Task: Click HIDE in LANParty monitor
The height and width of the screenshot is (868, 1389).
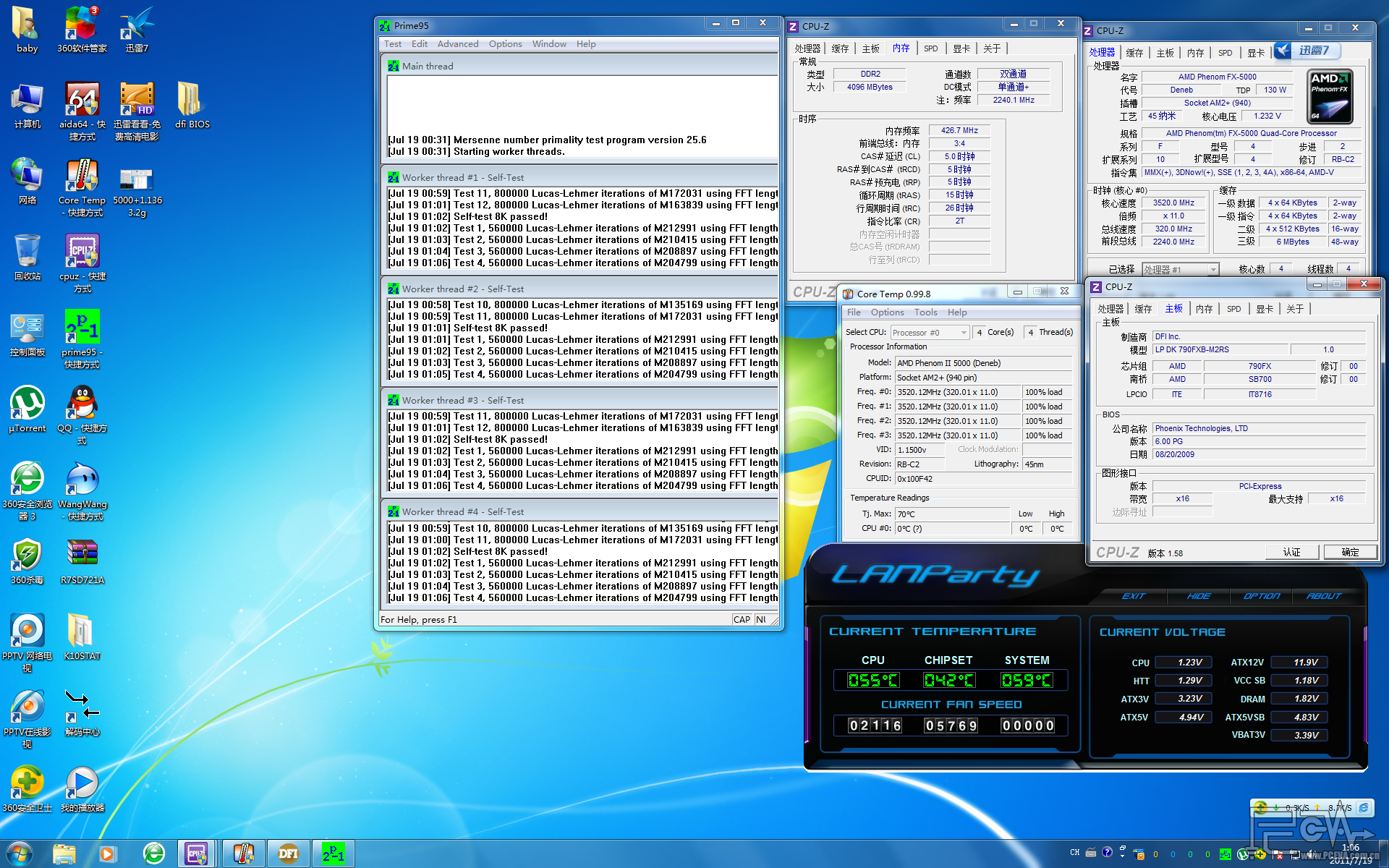Action: pos(1199,596)
